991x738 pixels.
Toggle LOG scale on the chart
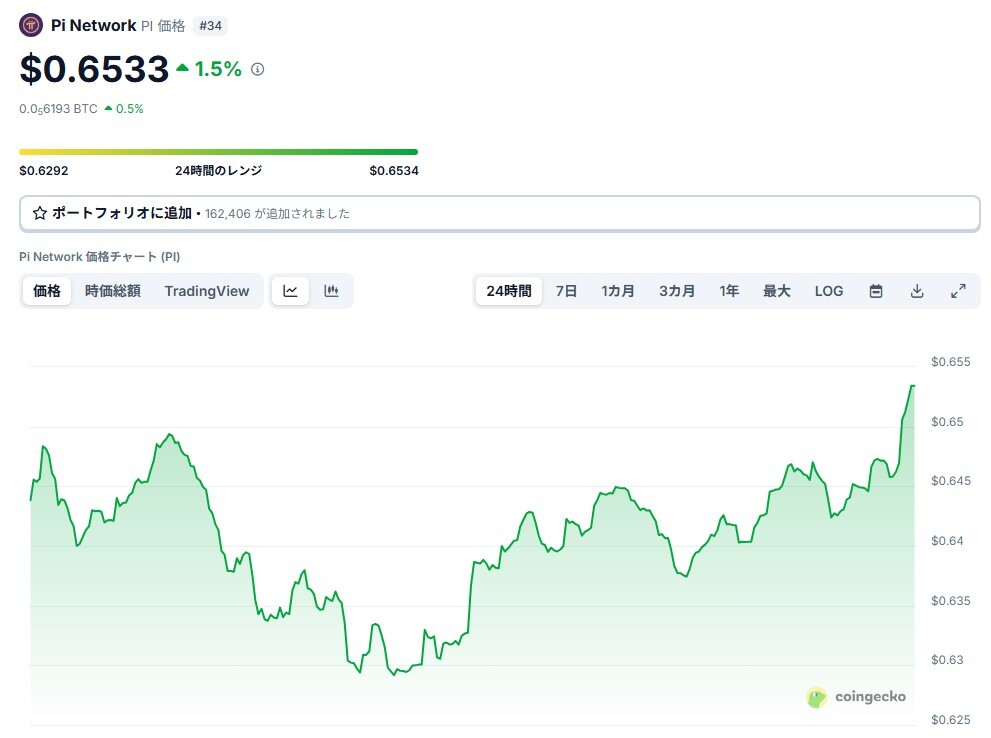click(829, 291)
